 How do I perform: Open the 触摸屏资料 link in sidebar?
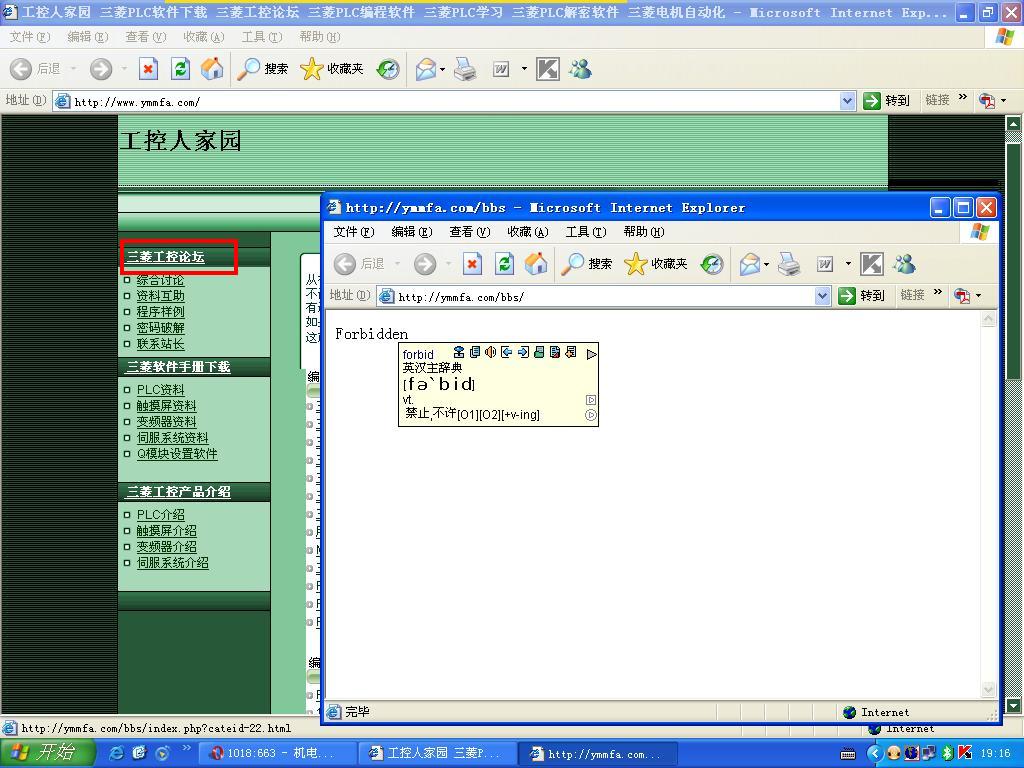(166, 406)
